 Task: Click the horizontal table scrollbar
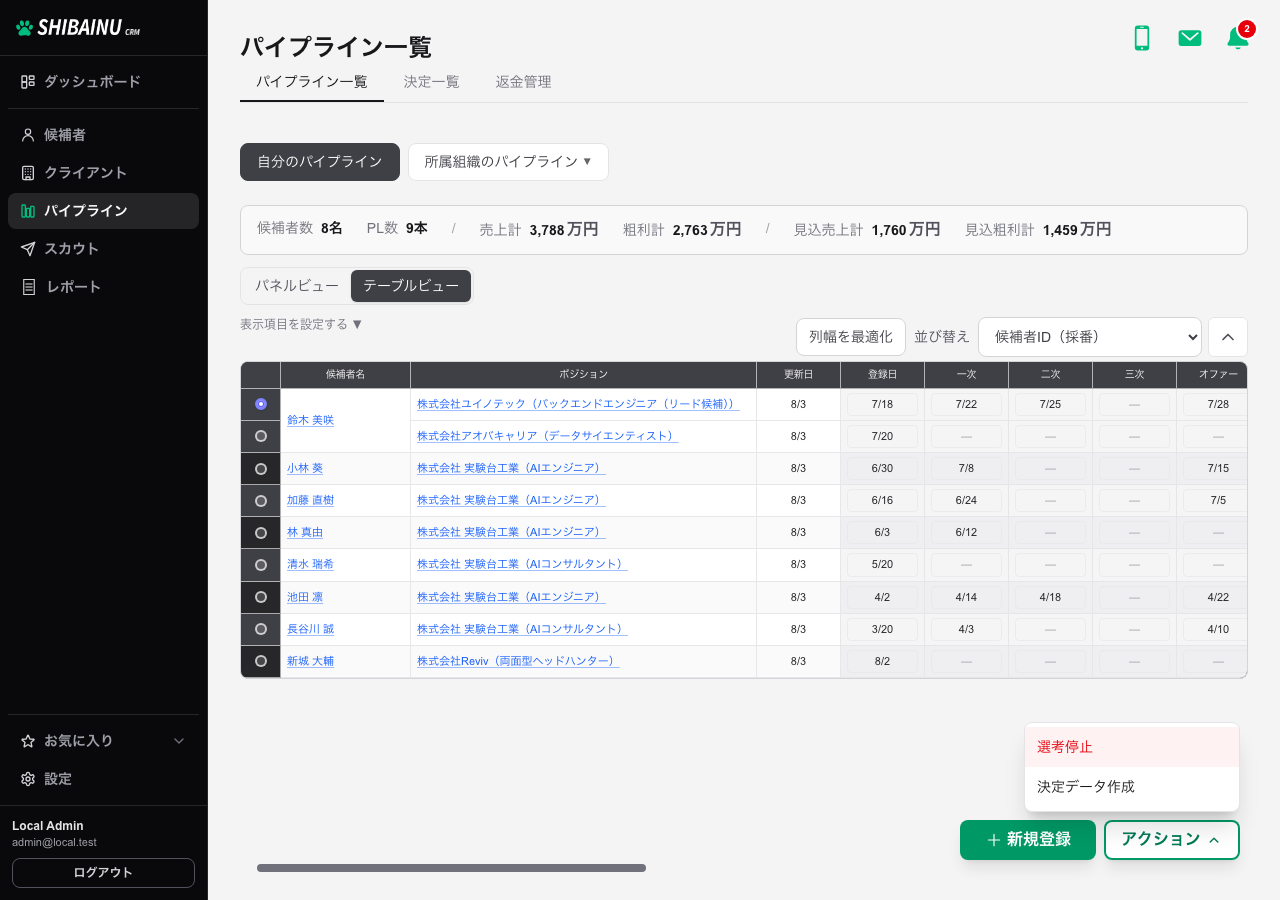tap(451, 868)
